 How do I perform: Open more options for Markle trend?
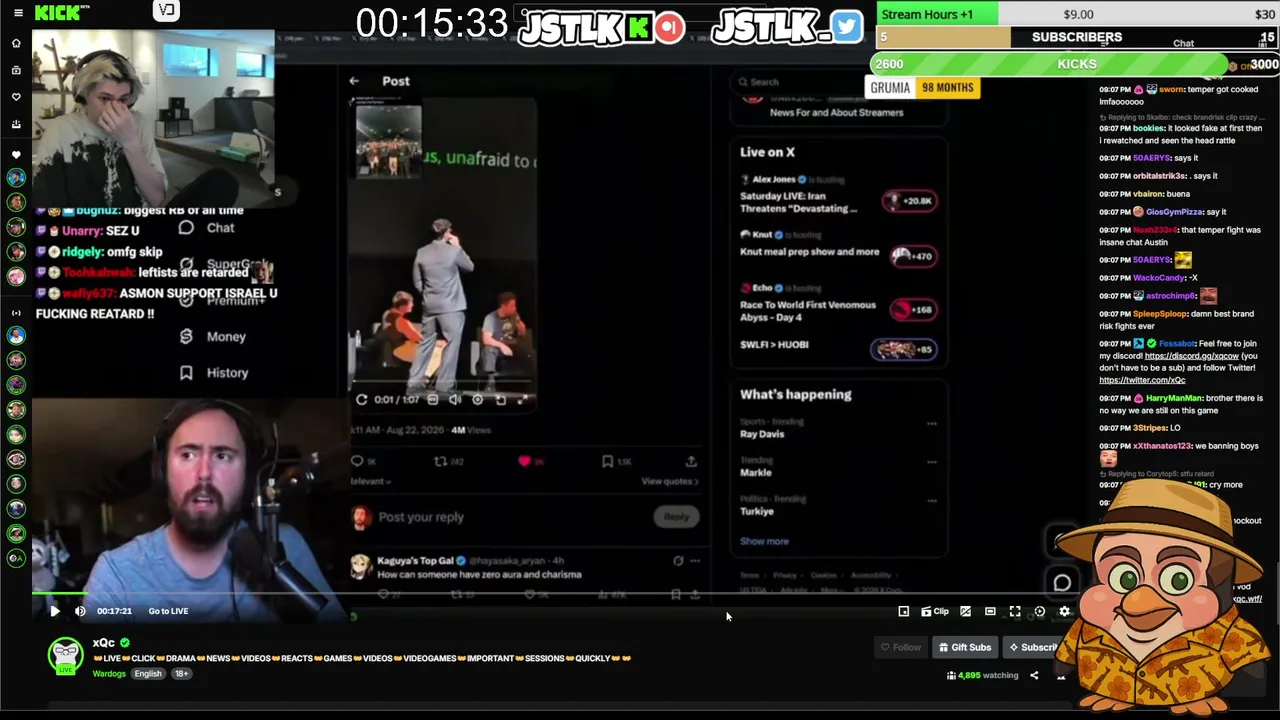click(932, 462)
